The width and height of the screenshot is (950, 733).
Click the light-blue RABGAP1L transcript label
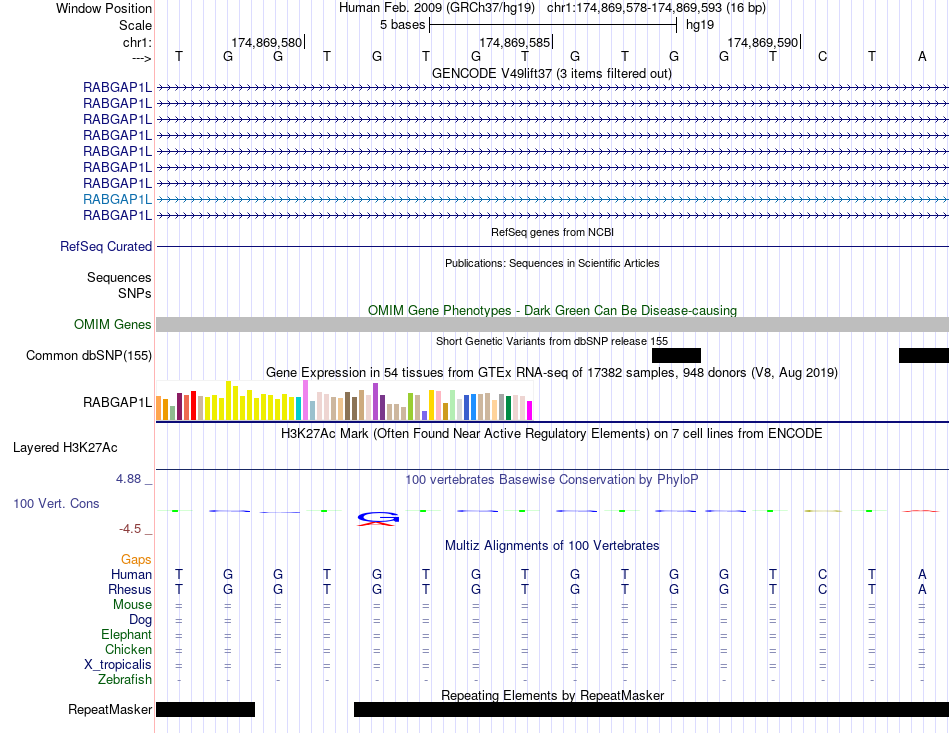[x=118, y=199]
